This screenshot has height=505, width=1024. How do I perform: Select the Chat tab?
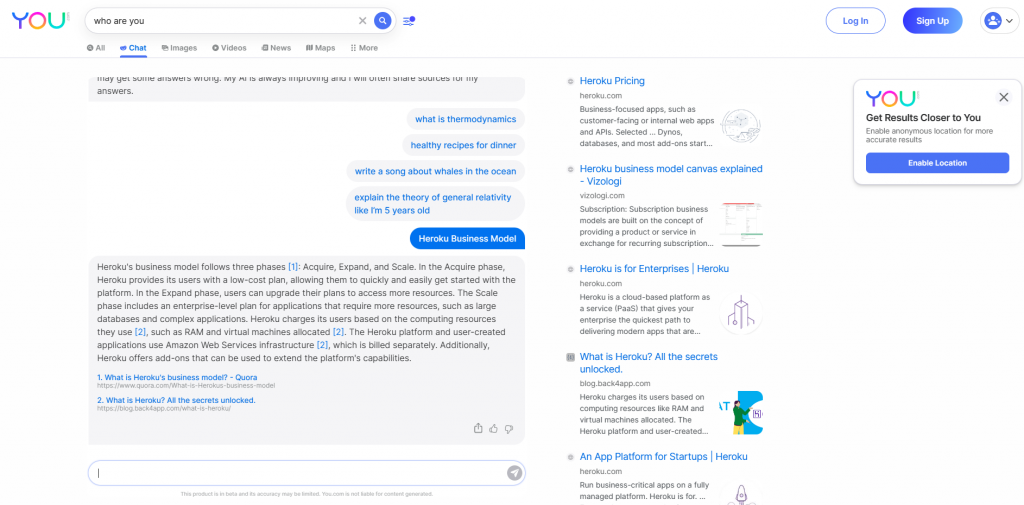click(x=133, y=48)
